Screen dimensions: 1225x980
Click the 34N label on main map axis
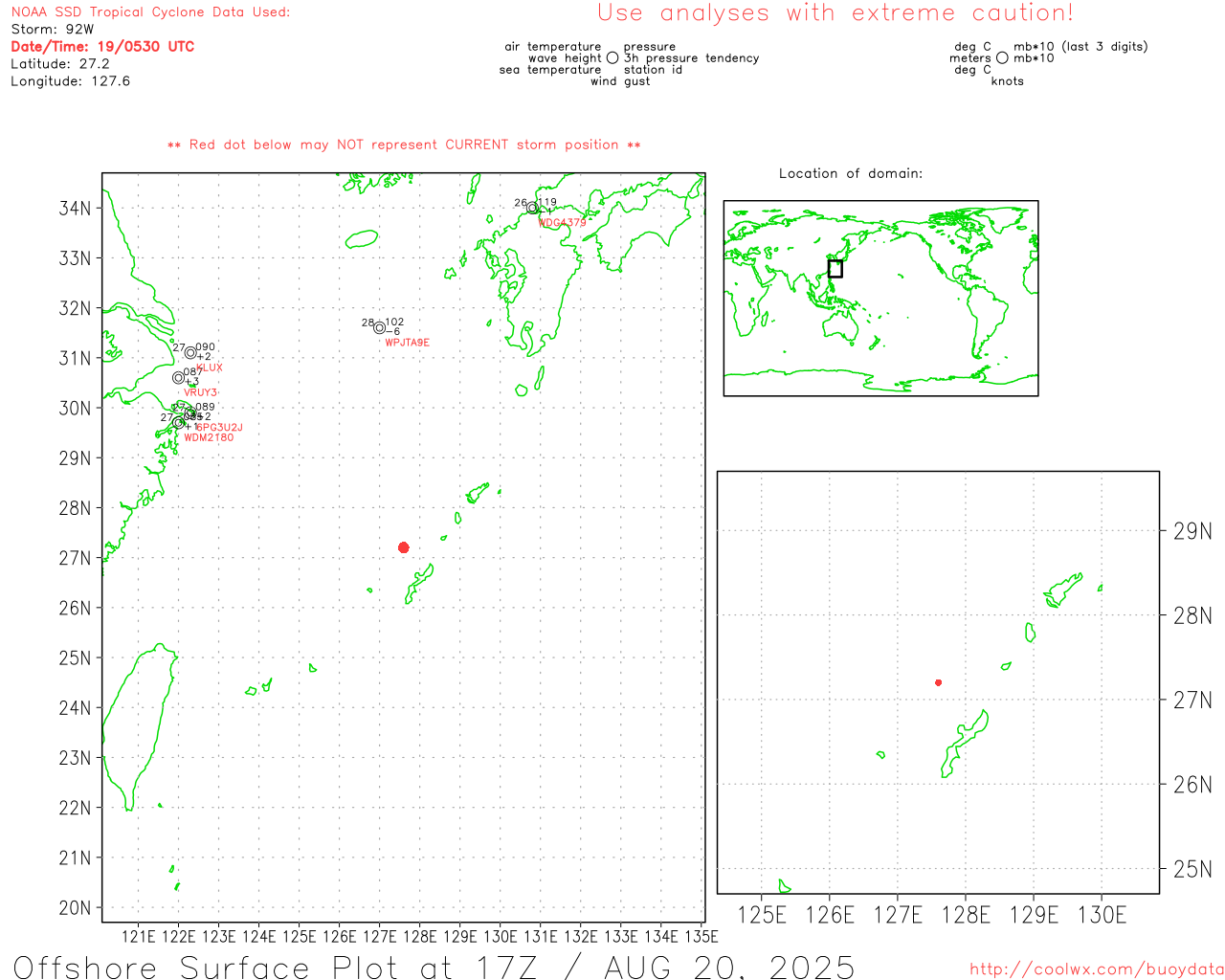(76, 209)
